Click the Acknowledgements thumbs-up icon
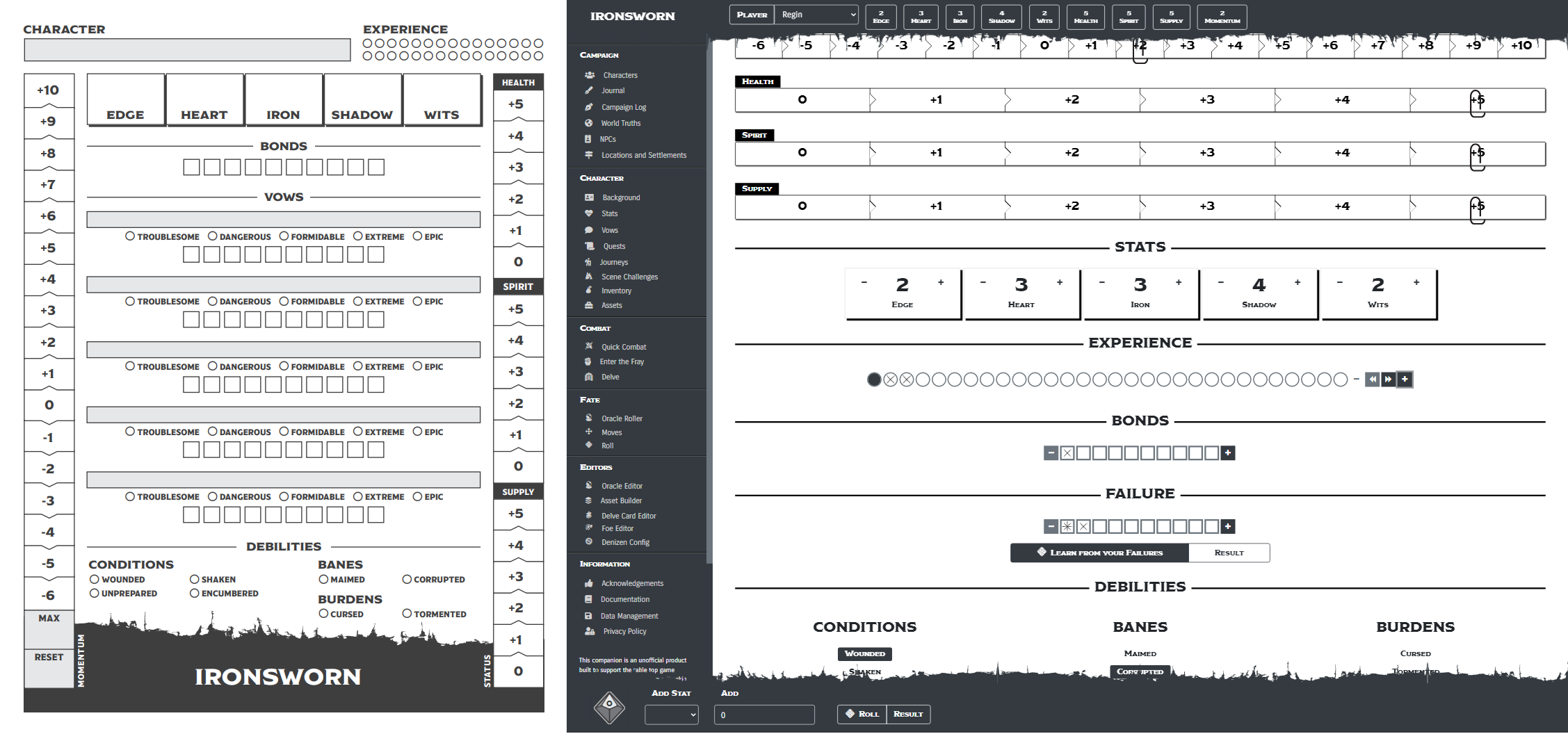This screenshot has height=734, width=1568. coord(589,583)
